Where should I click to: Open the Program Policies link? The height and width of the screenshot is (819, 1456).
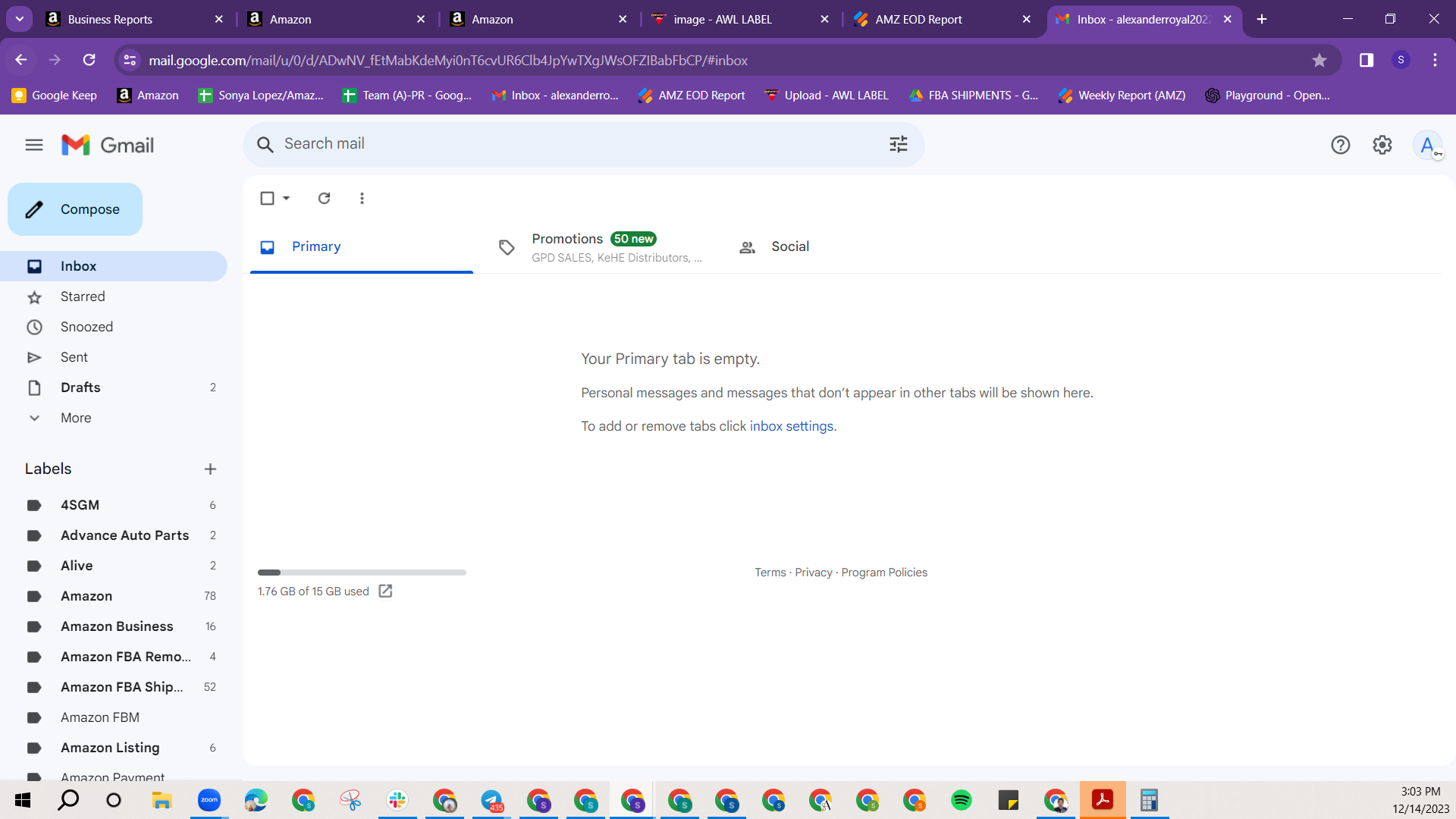click(884, 573)
